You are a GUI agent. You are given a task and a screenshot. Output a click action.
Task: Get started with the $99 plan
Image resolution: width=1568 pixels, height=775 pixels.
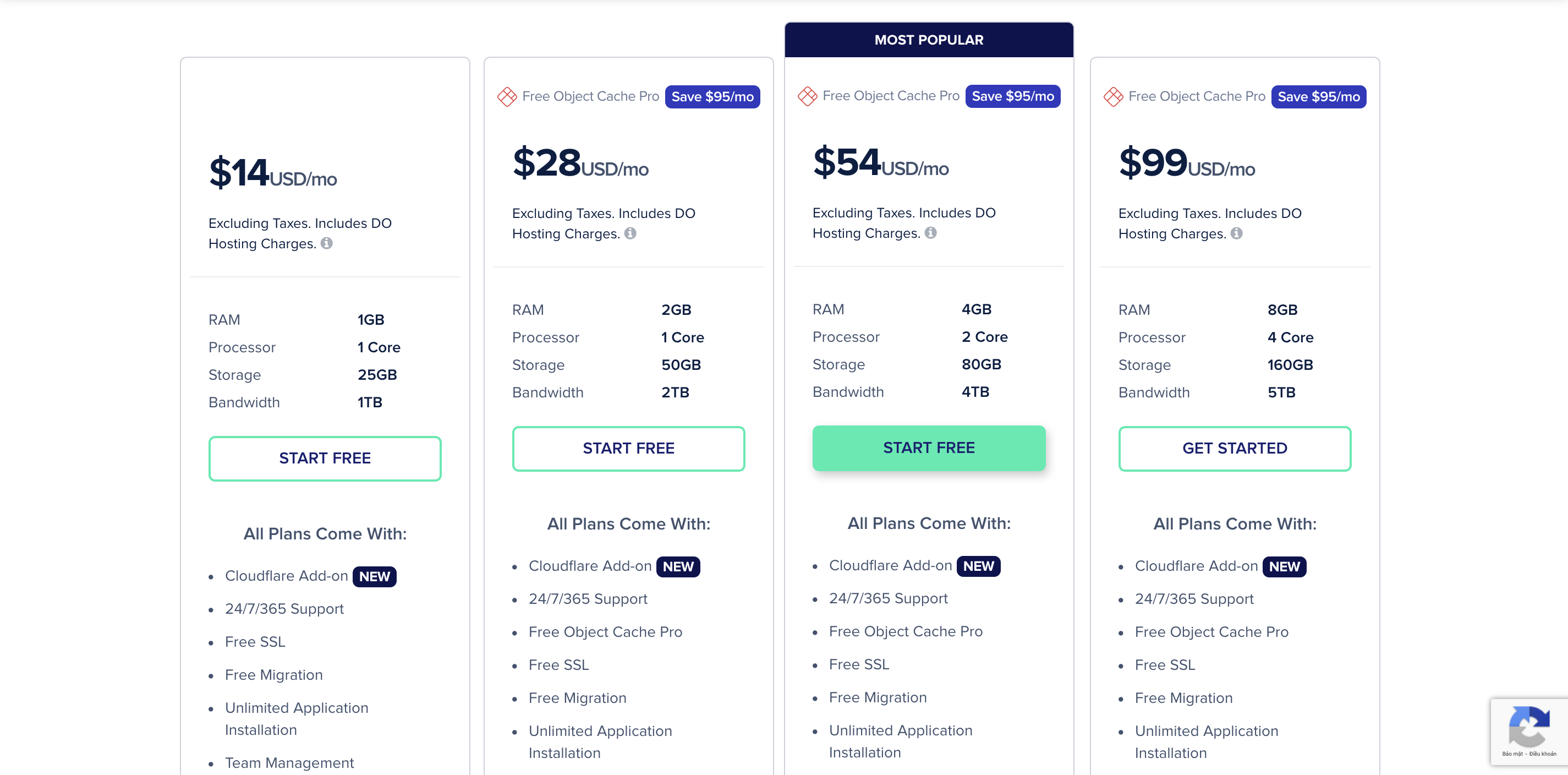1235,449
